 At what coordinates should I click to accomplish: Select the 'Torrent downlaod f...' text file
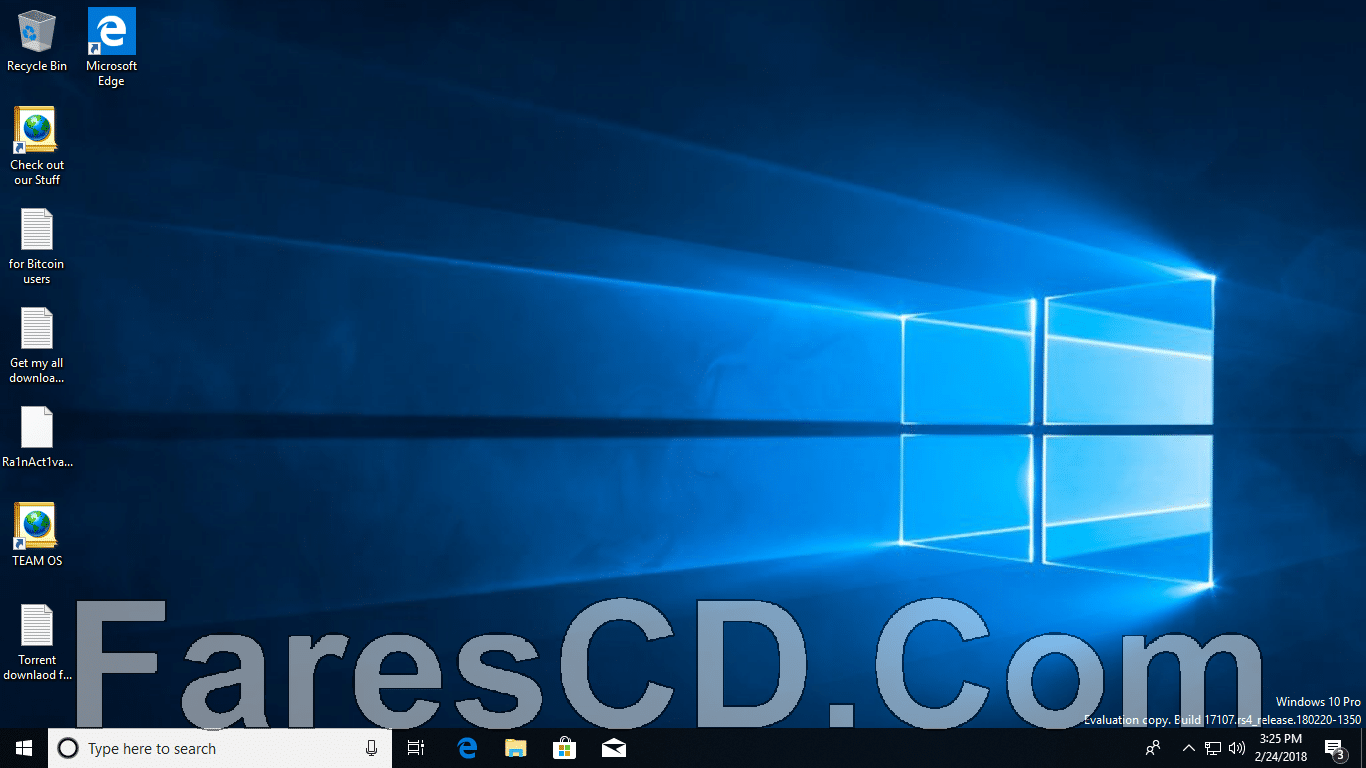click(37, 642)
